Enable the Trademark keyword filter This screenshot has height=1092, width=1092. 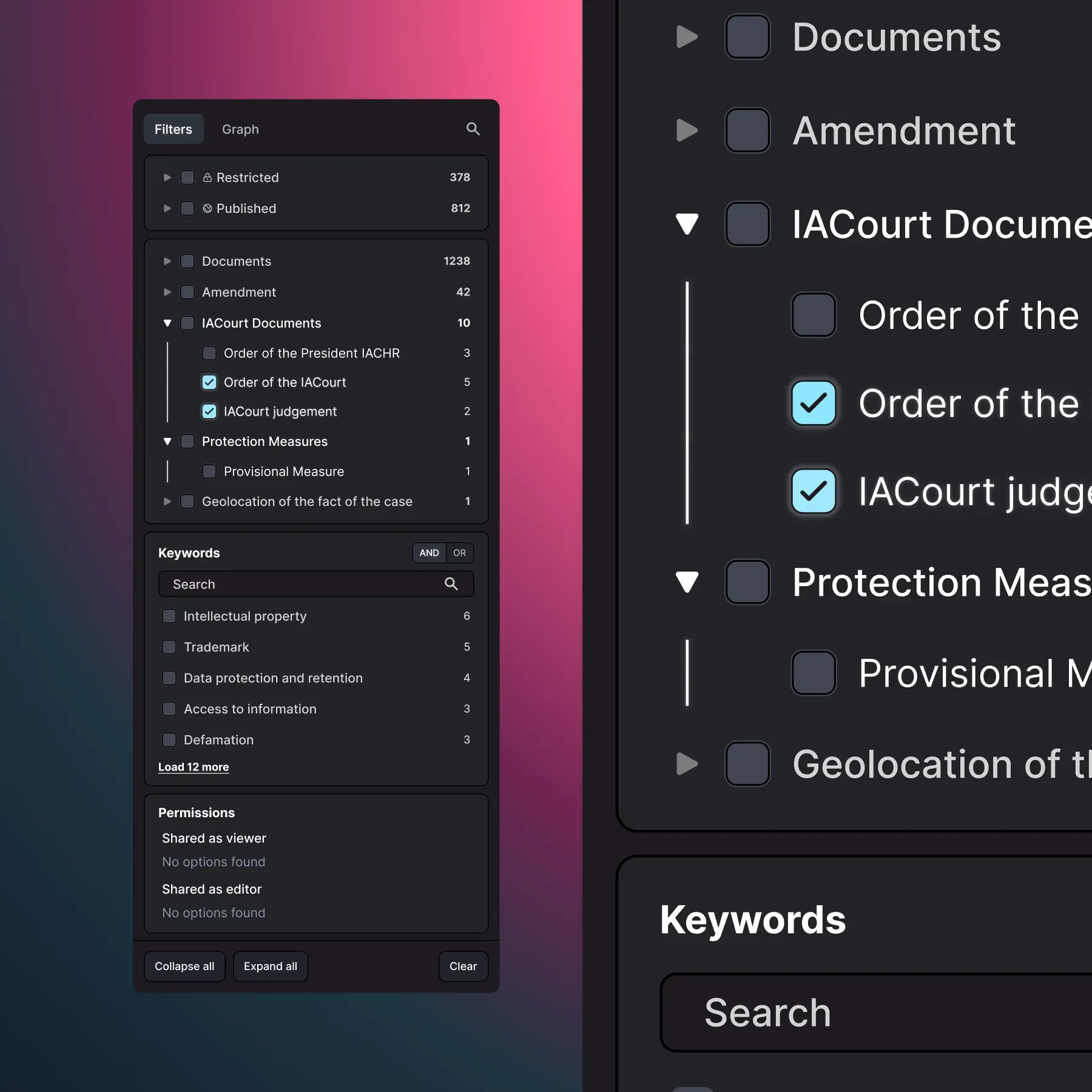[169, 647]
